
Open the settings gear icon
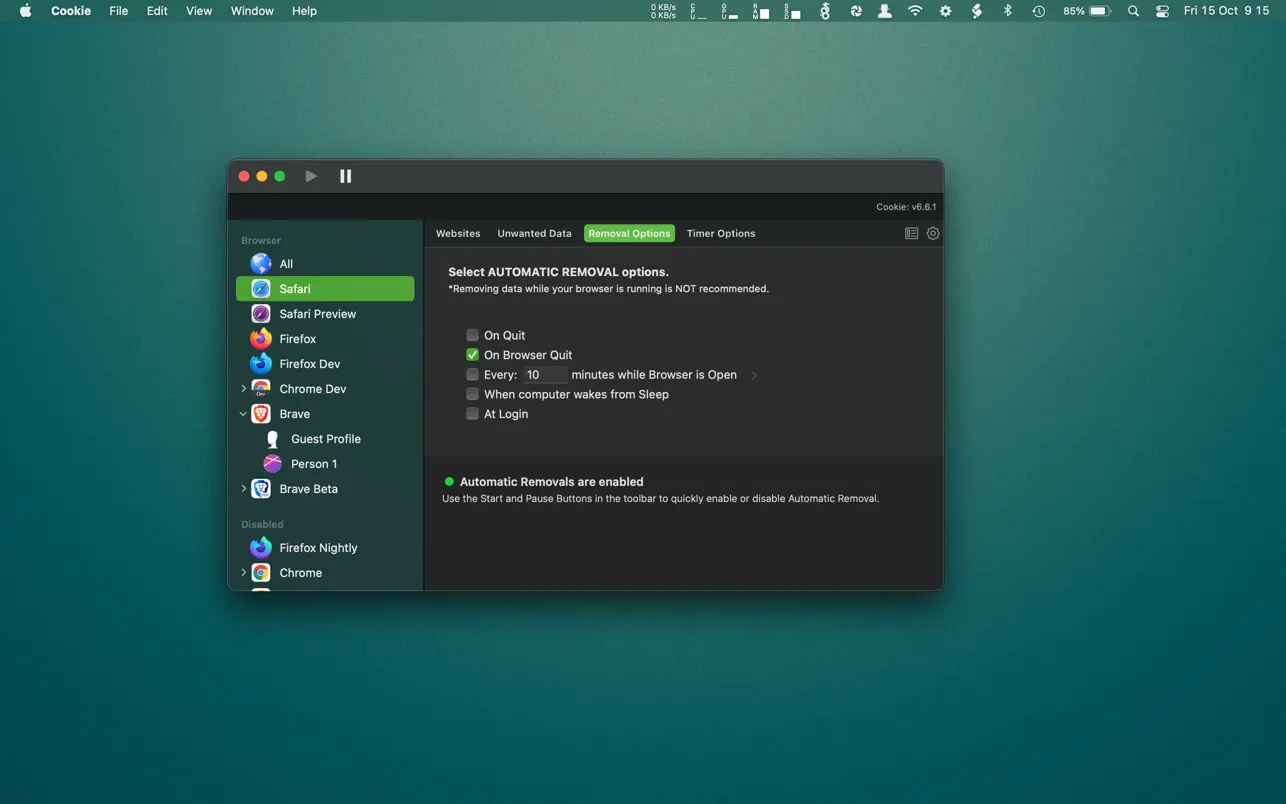[x=933, y=233]
